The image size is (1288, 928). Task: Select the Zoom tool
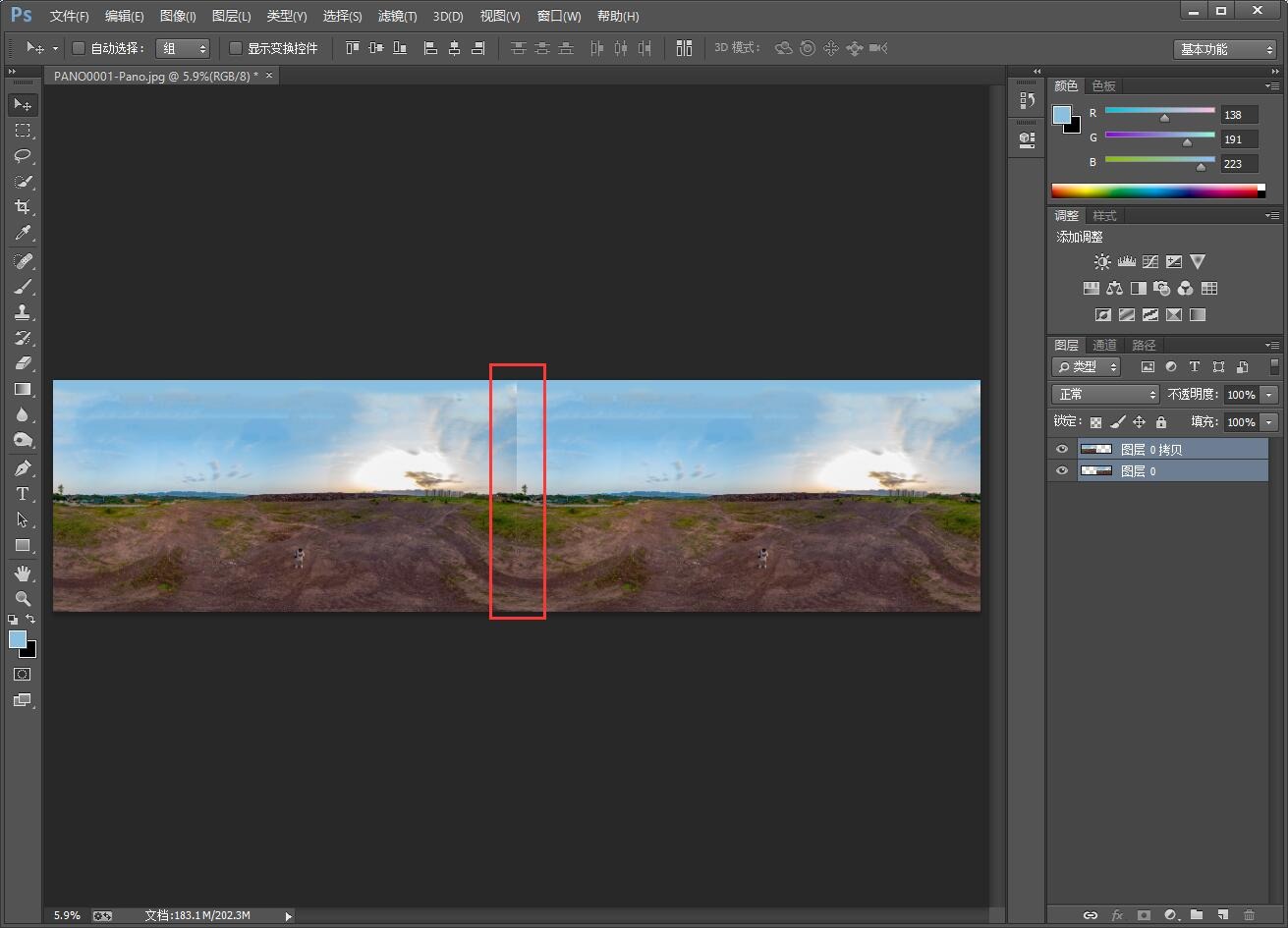click(x=23, y=599)
